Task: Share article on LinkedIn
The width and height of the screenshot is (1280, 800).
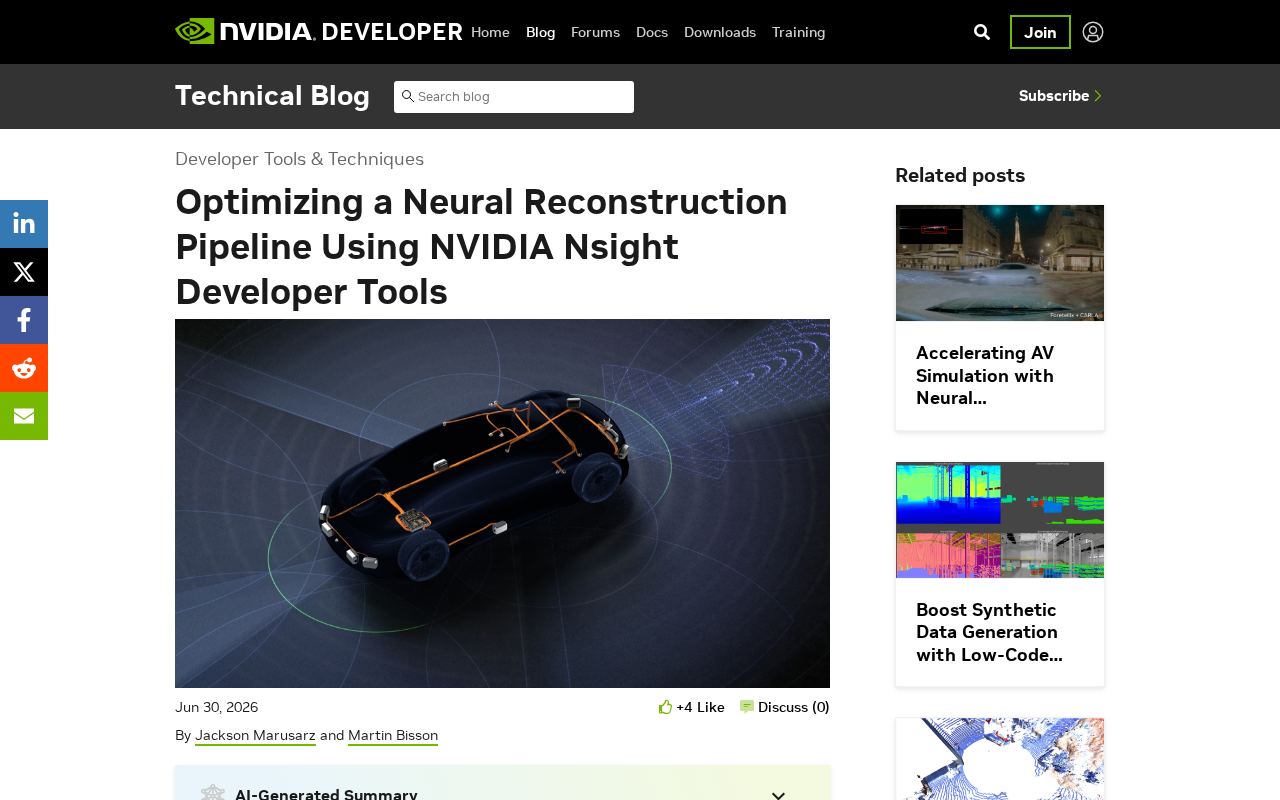Action: click(x=24, y=224)
